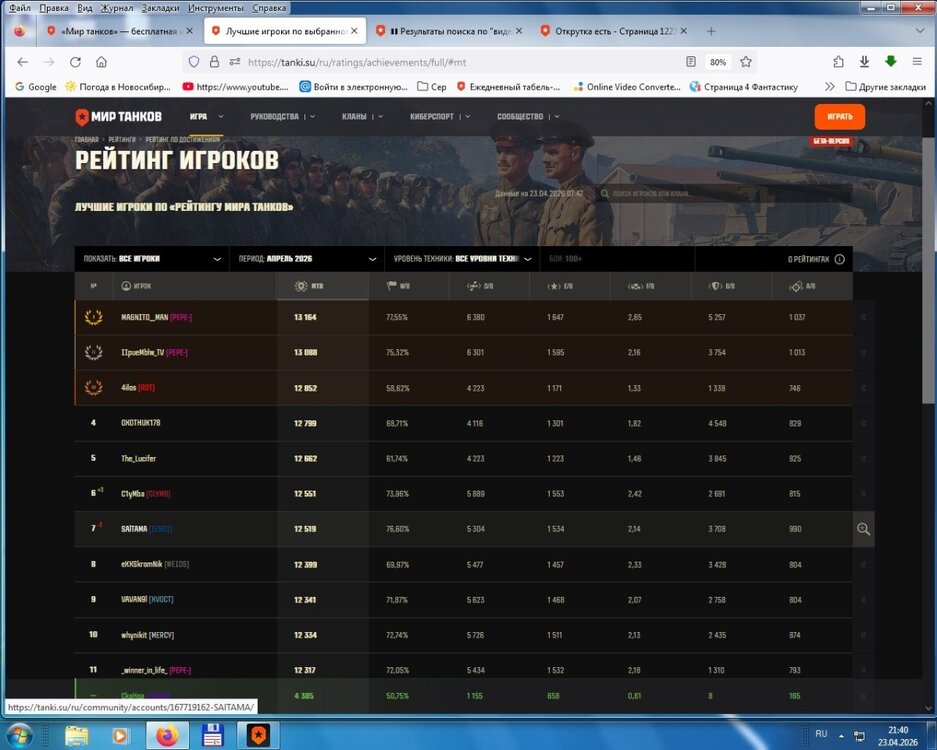Viewport: 937px width, 750px height.
Task: Sort by the B/B shield column header
Action: [x=731, y=286]
